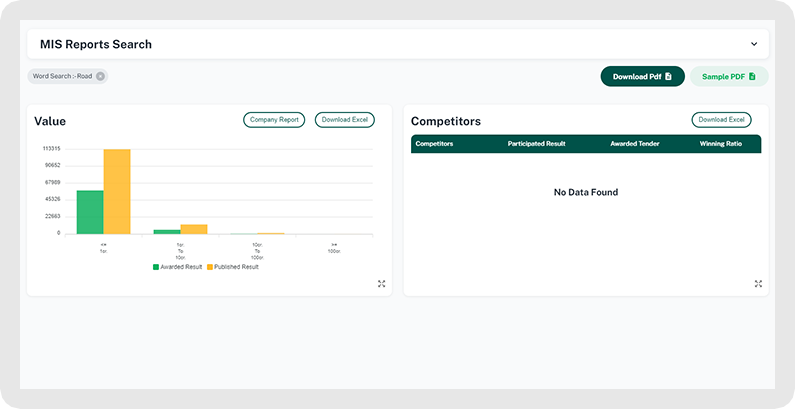Remove the Word Search Road filter chip
This screenshot has width=795, height=409.
(100, 76)
